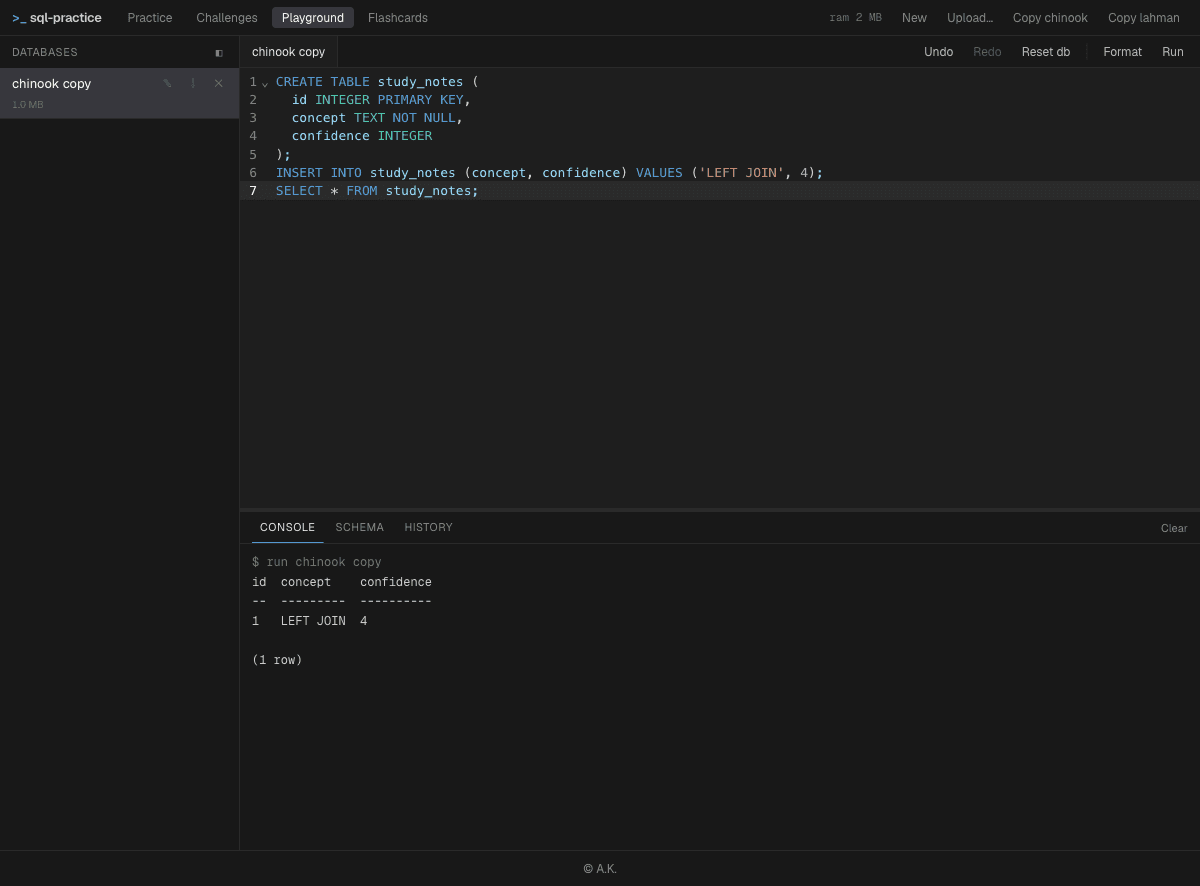Image resolution: width=1200 pixels, height=886 pixels.
Task: Click '$ run chinook copy' console line
Action: pos(316,562)
